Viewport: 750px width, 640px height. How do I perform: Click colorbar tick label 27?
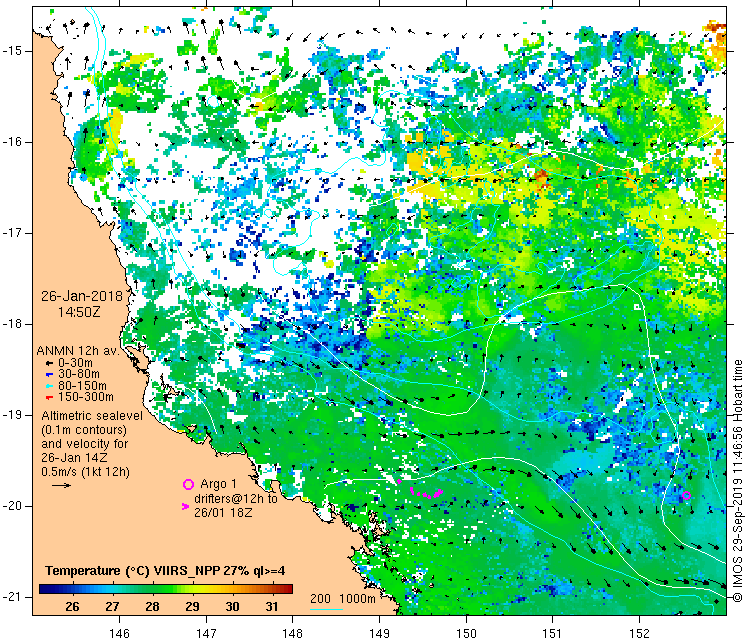pos(112,607)
